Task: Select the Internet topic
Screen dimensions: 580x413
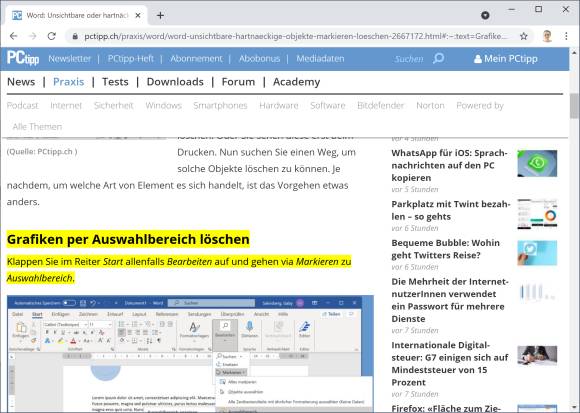Action: pyautogui.click(x=66, y=106)
